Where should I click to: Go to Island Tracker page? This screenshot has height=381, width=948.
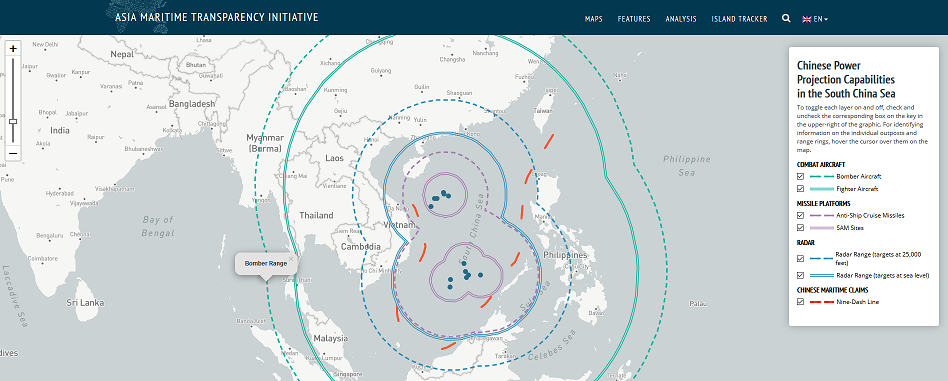739,19
